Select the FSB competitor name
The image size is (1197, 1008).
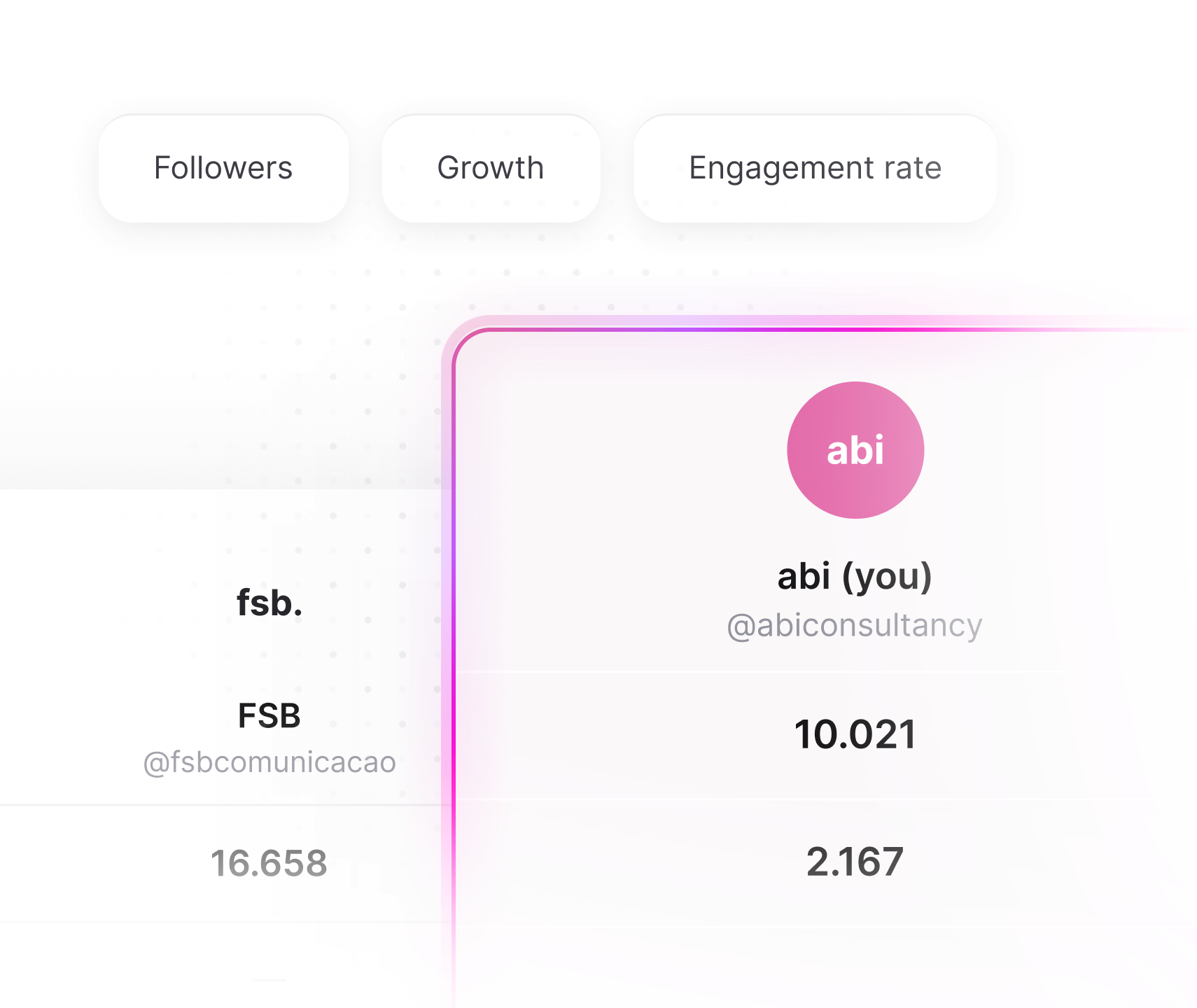tap(269, 715)
